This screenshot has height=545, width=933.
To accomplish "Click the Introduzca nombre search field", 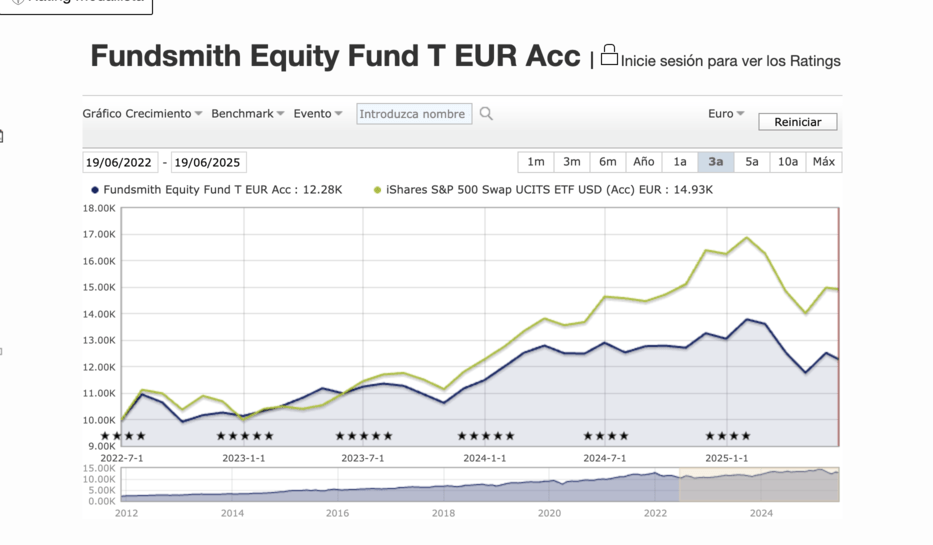I will point(414,114).
